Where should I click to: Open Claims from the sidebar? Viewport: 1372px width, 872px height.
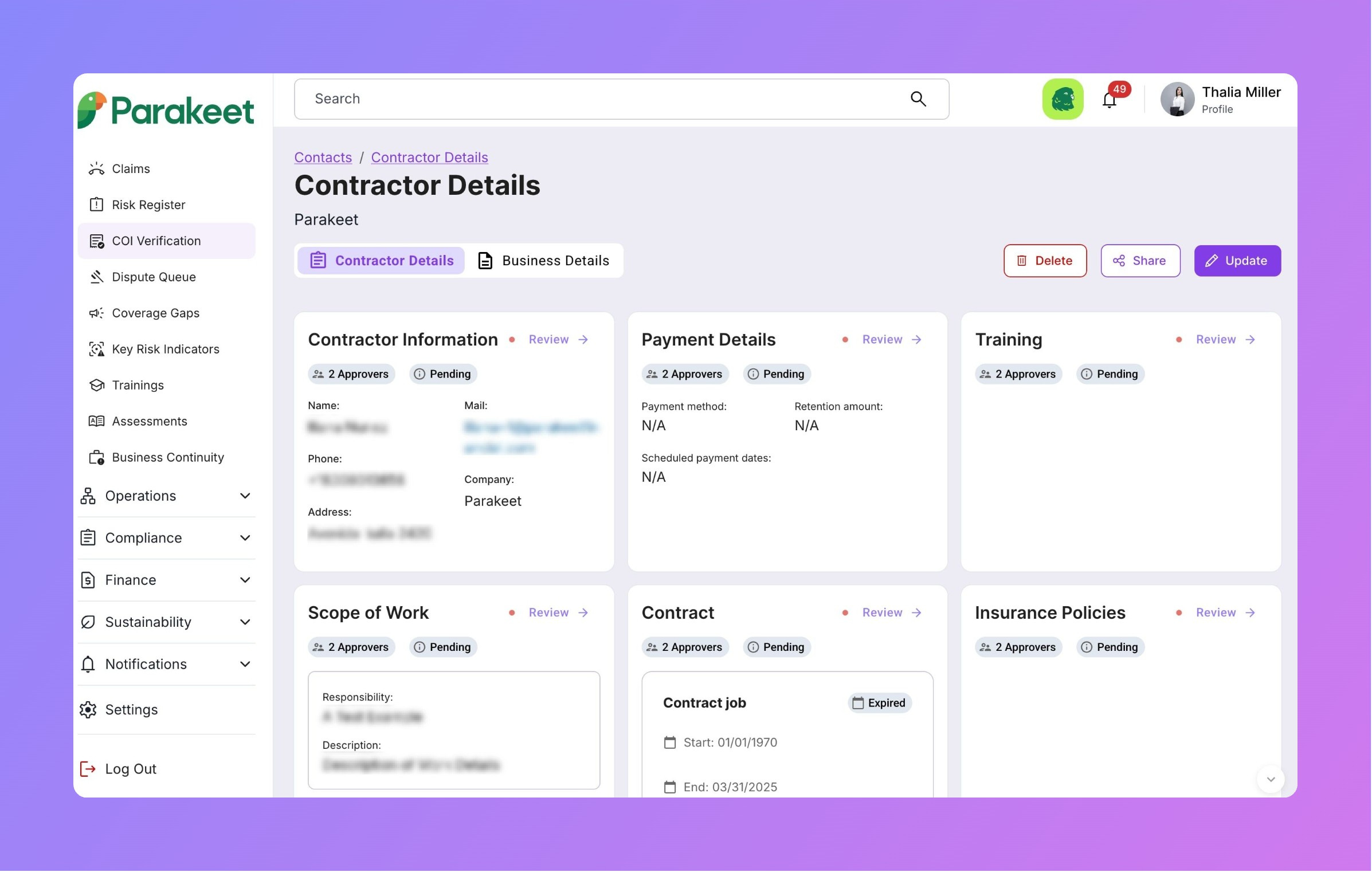tap(131, 168)
